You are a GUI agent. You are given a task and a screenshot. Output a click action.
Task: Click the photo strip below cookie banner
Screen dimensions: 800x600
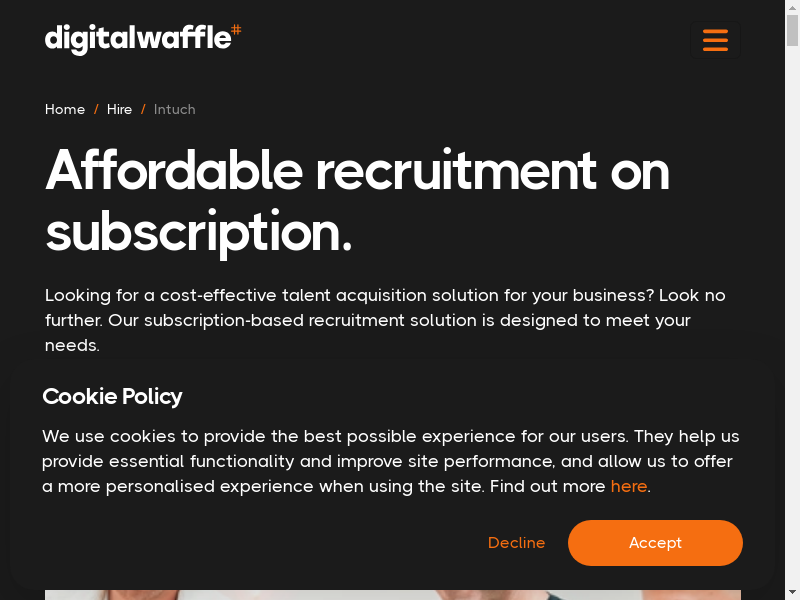[392, 594]
